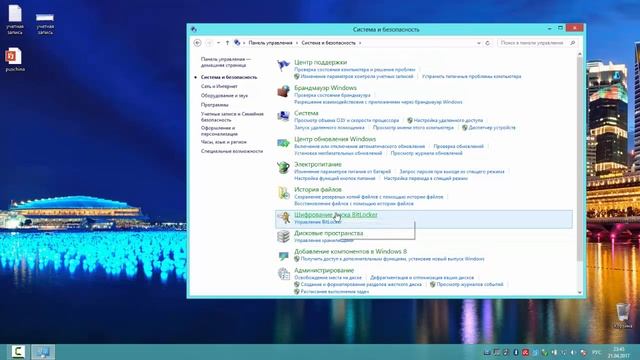
Task: Open Администрирование heading link
Action: [324, 270]
